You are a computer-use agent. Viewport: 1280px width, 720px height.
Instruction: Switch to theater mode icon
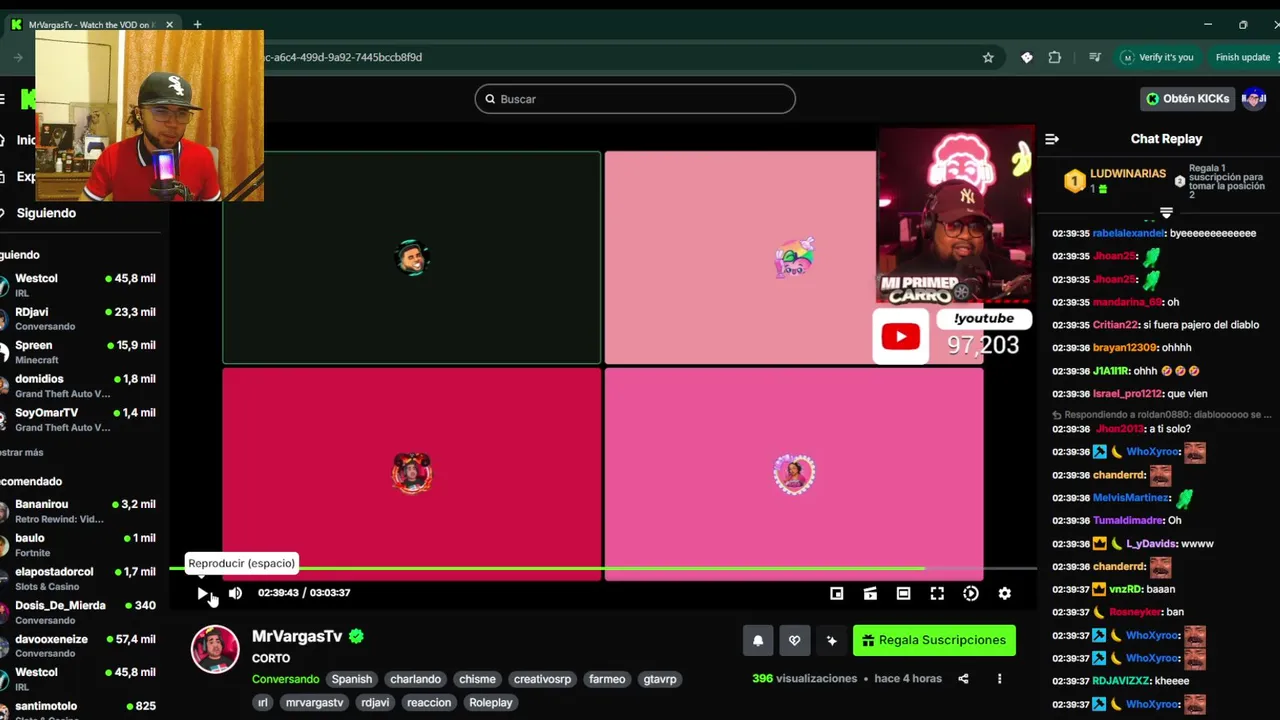click(903, 593)
